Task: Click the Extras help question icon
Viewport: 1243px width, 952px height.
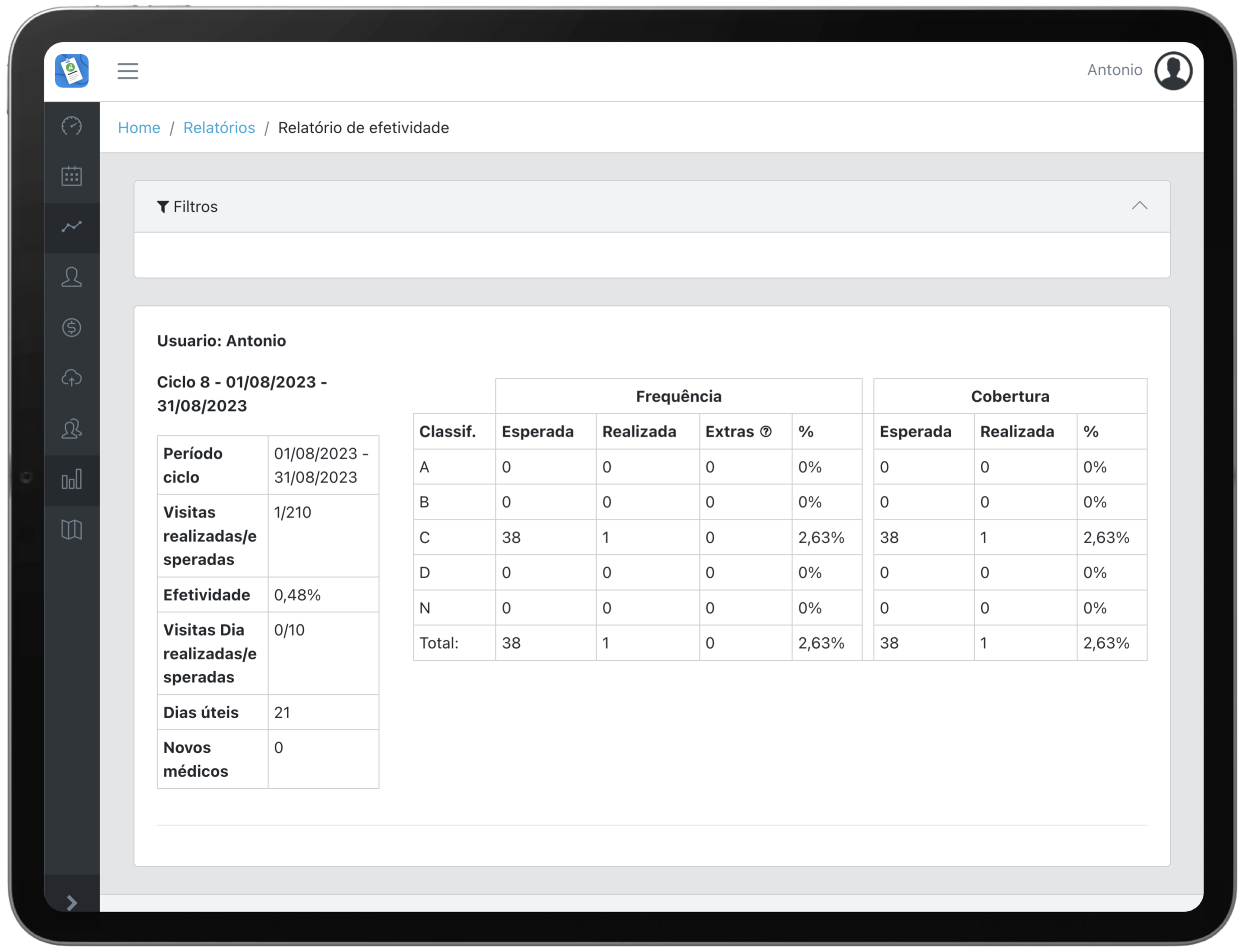Action: pyautogui.click(x=766, y=432)
